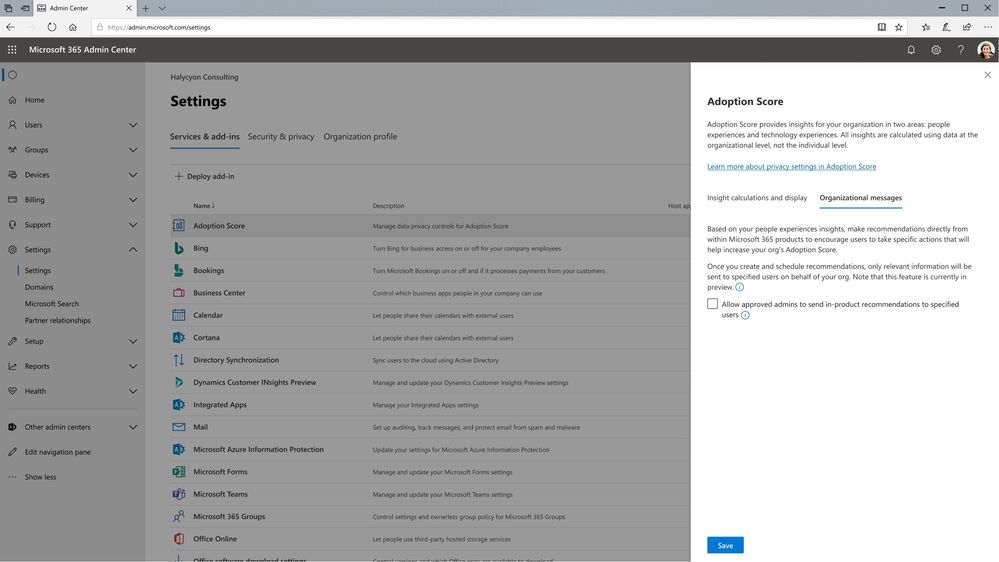Select the Admin Center browser tab
This screenshot has height=562, width=999.
[x=85, y=8]
